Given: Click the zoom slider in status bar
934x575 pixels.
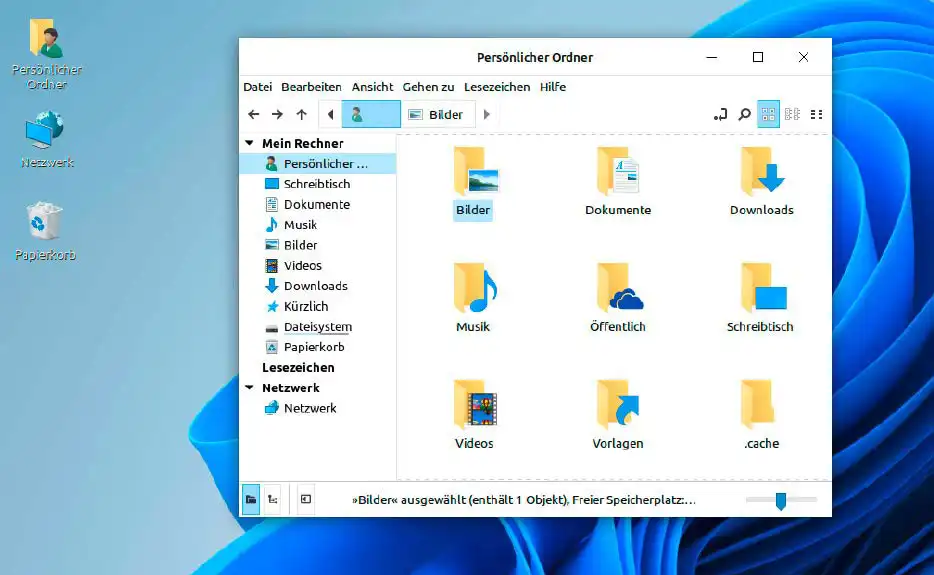Looking at the screenshot, I should (781, 500).
